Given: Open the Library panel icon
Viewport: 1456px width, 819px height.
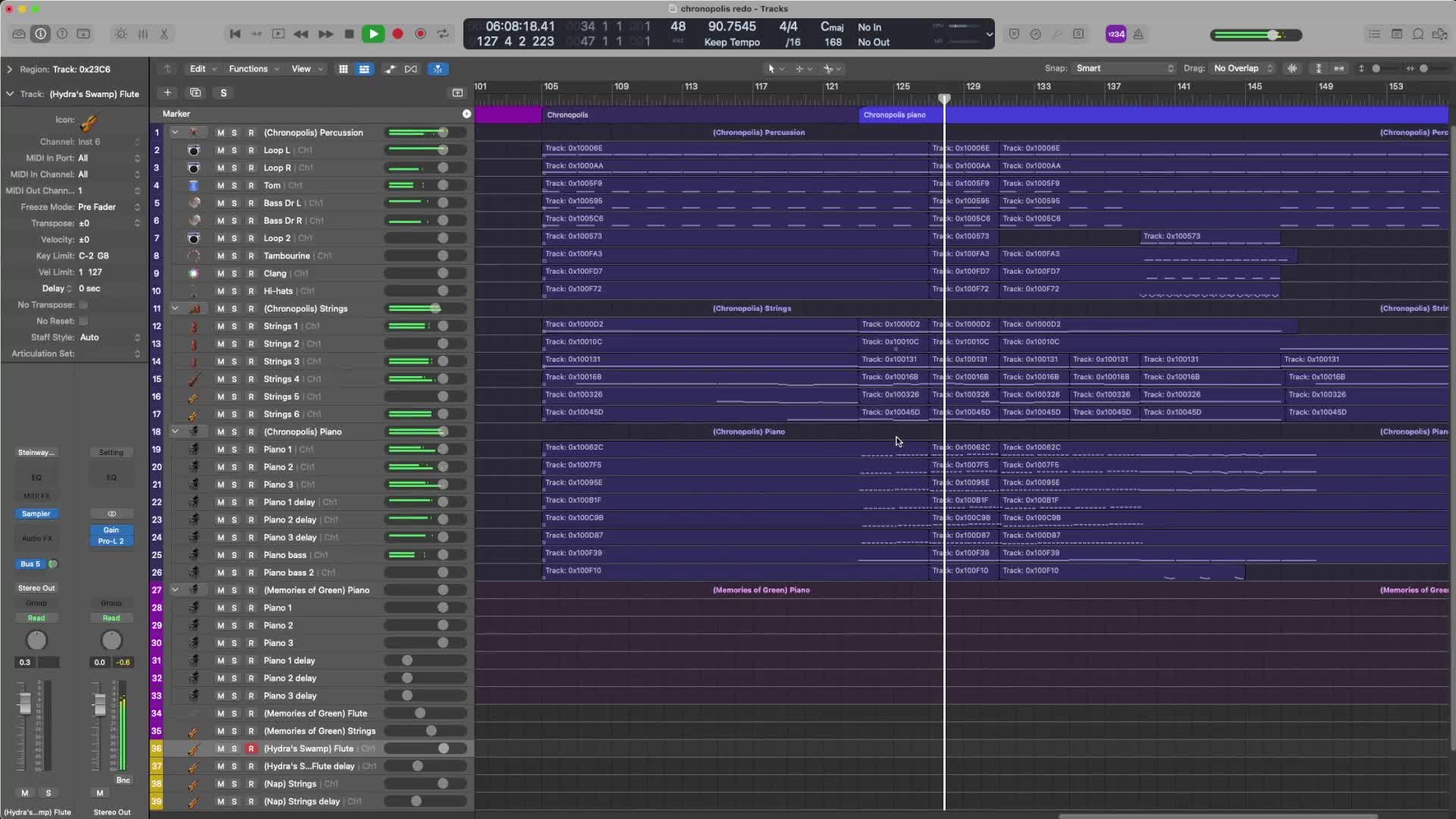Looking at the screenshot, I should coord(19,34).
